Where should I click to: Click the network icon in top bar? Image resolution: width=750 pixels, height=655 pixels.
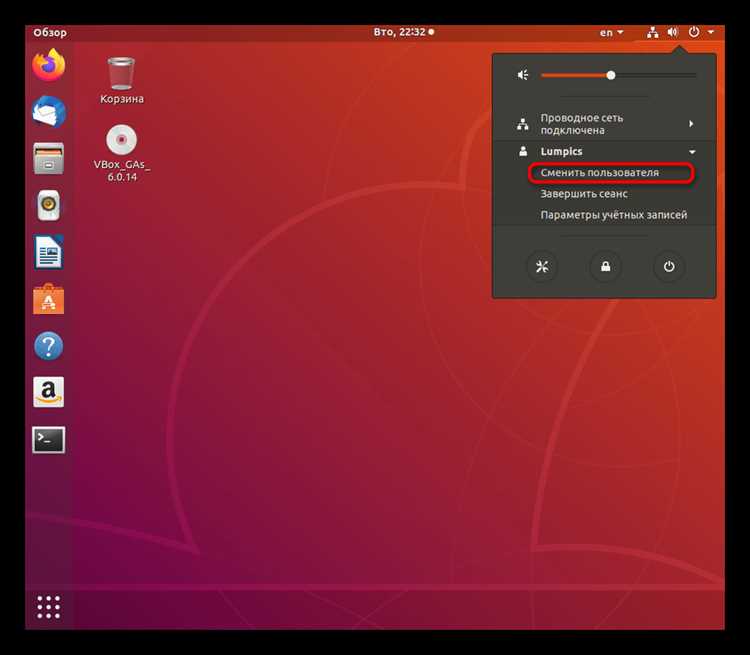click(x=652, y=32)
